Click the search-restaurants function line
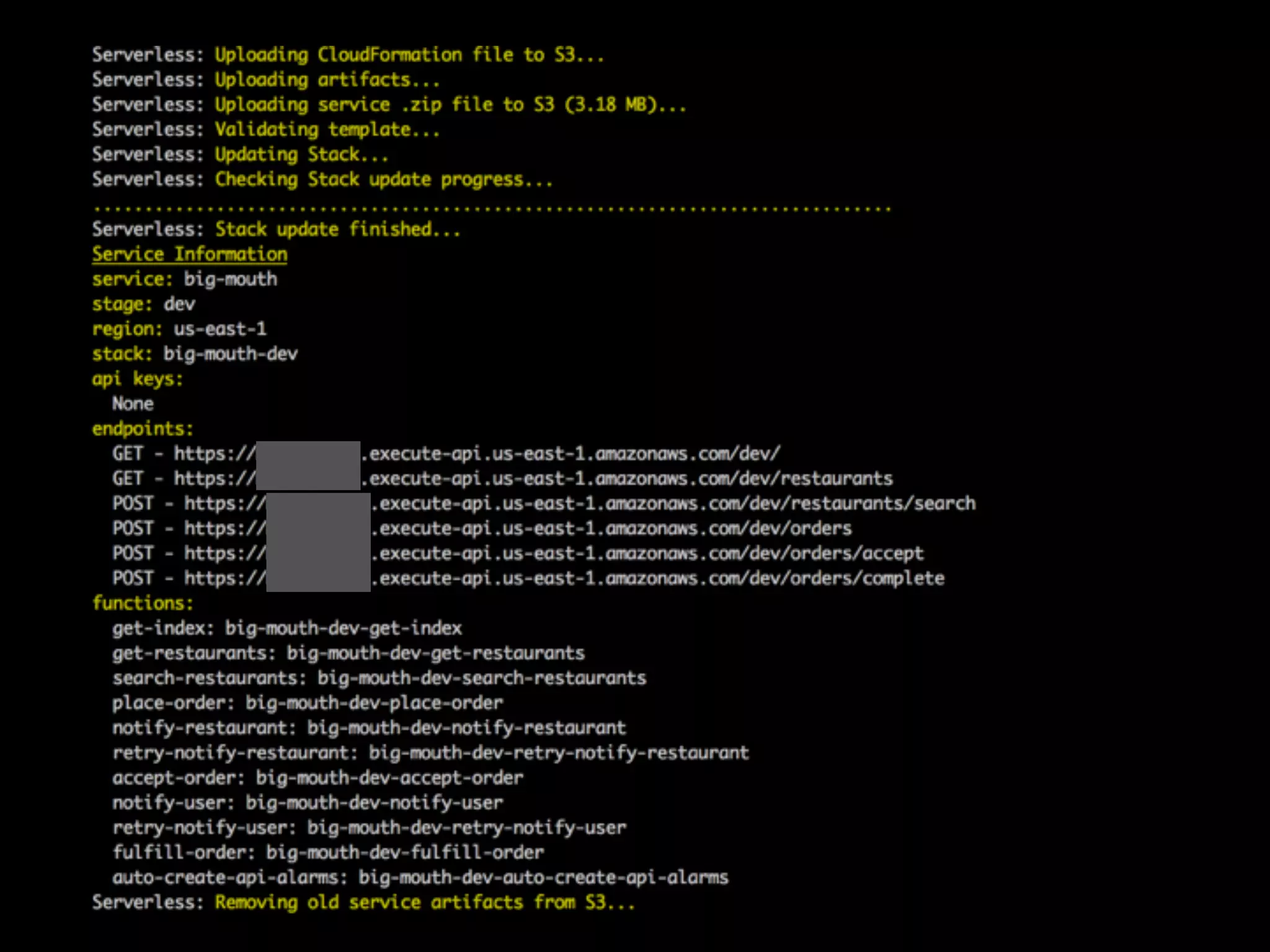 click(x=379, y=678)
